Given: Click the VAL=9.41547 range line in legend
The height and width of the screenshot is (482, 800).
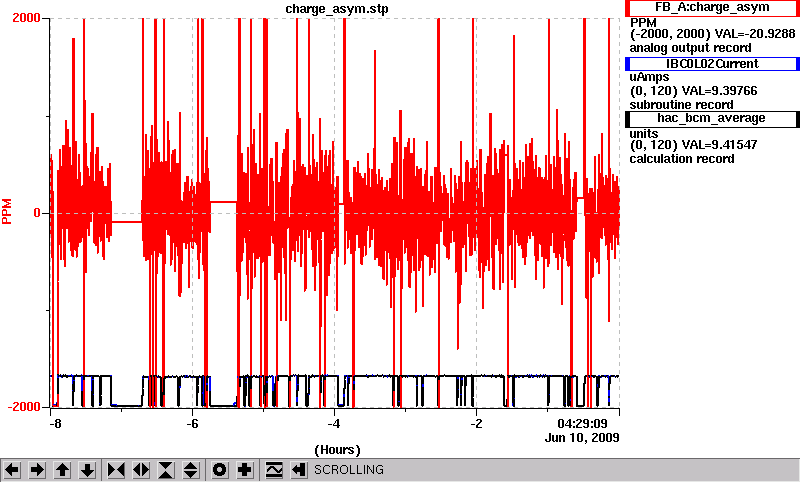Looking at the screenshot, I should pyautogui.click(x=693, y=145).
